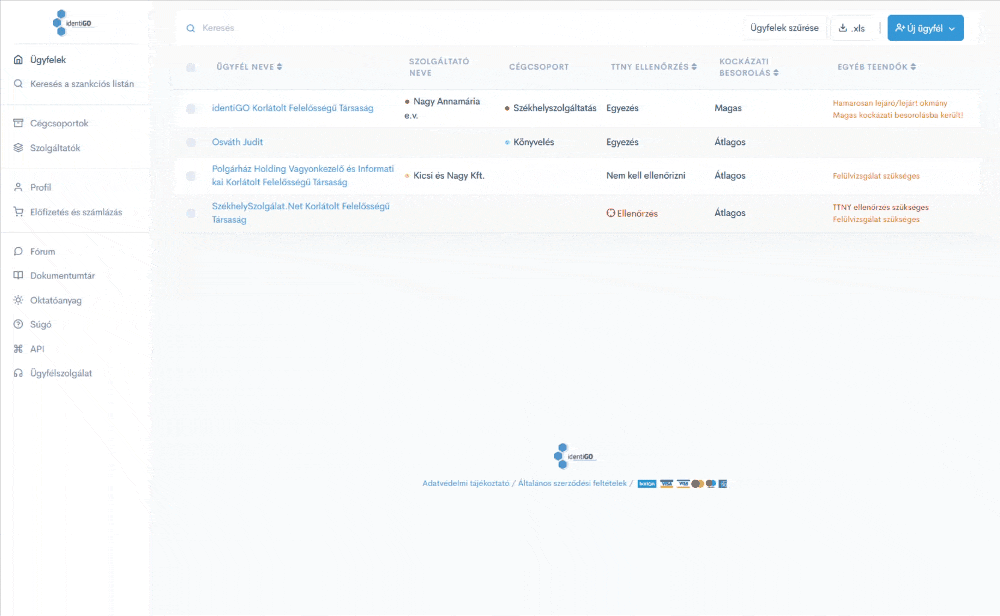The width and height of the screenshot is (1000, 616).
Task: Export the list with the .xls button
Action: click(x=852, y=28)
